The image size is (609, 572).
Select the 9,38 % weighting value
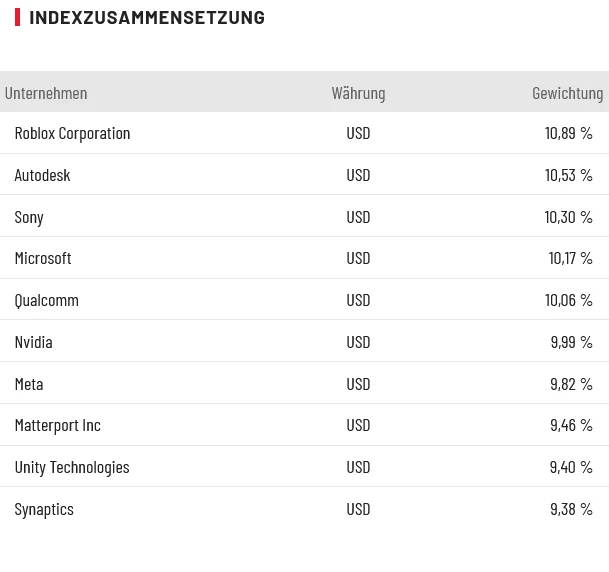click(571, 509)
